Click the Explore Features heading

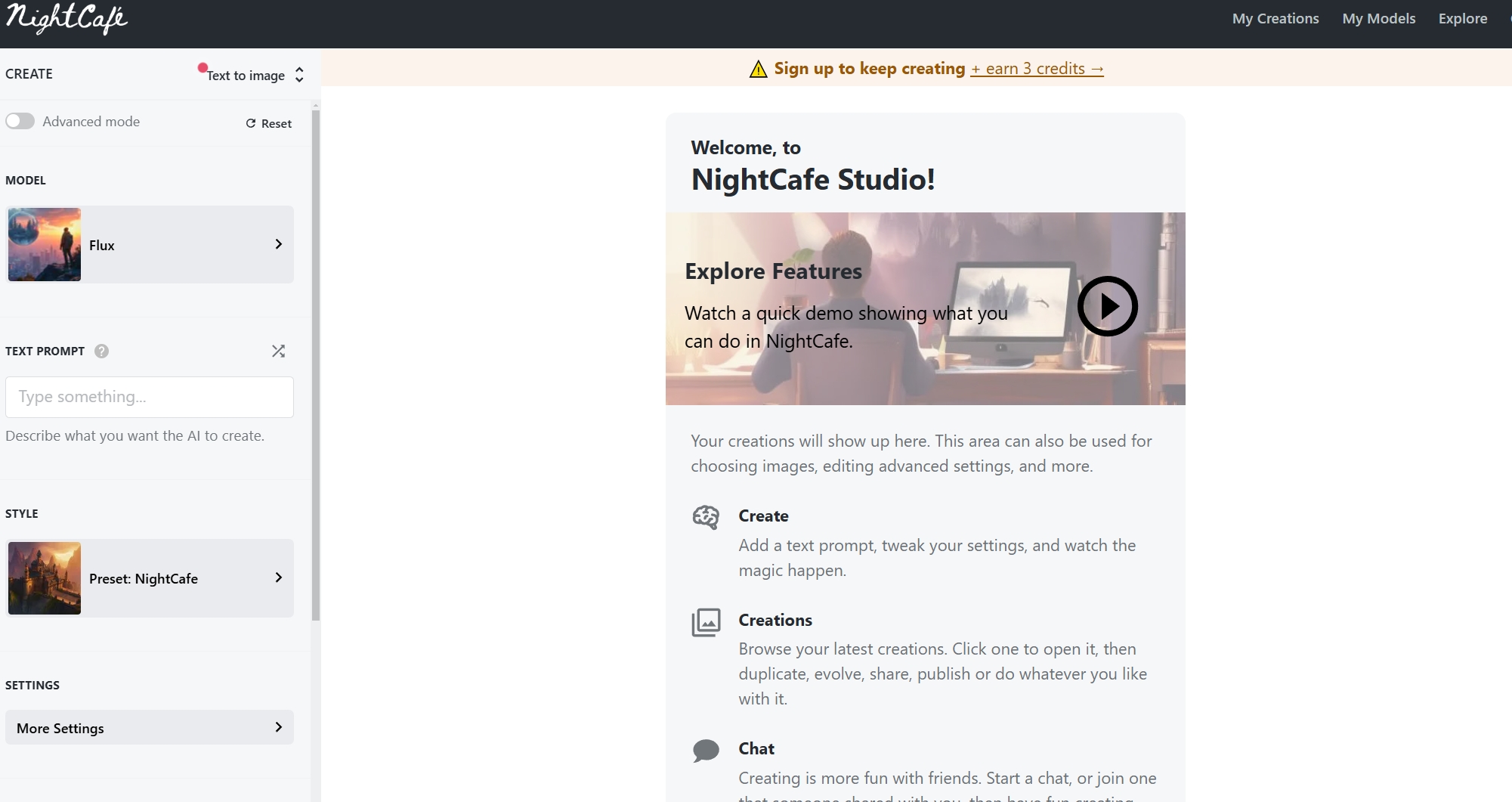tap(773, 271)
